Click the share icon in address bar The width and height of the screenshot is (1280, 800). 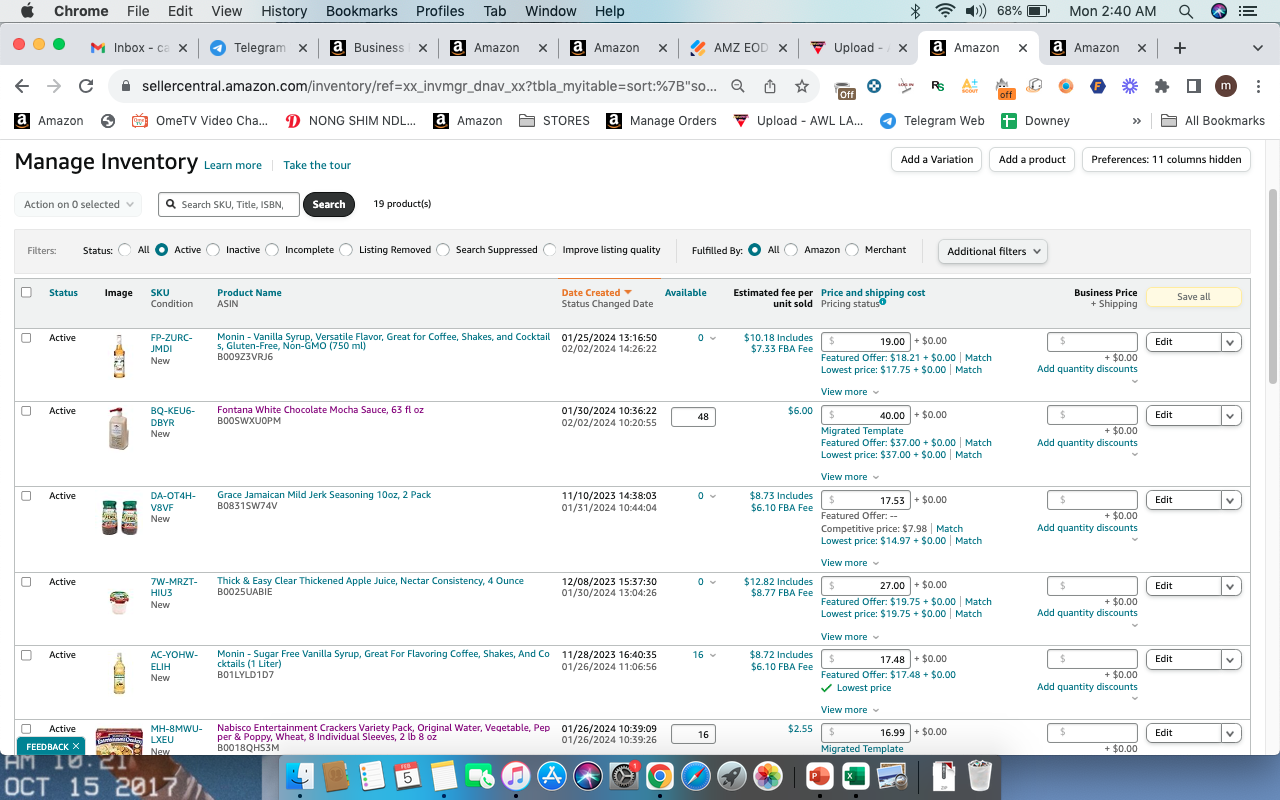pos(769,86)
